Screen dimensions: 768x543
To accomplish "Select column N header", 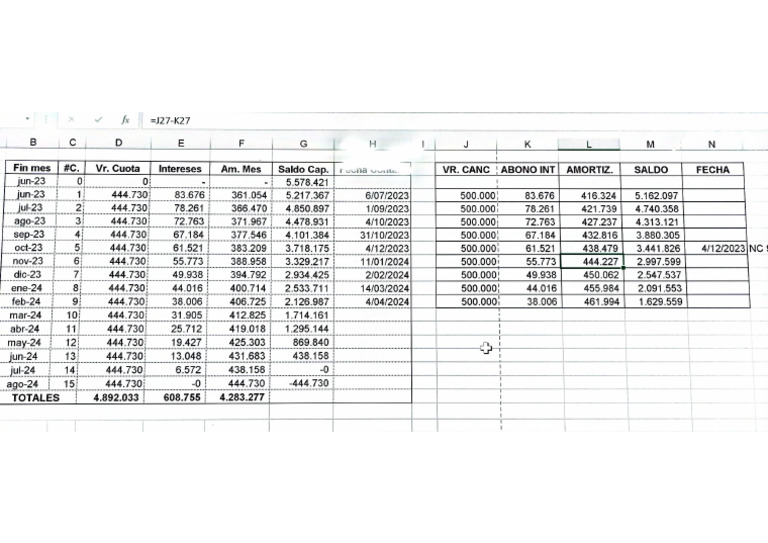I will click(712, 144).
